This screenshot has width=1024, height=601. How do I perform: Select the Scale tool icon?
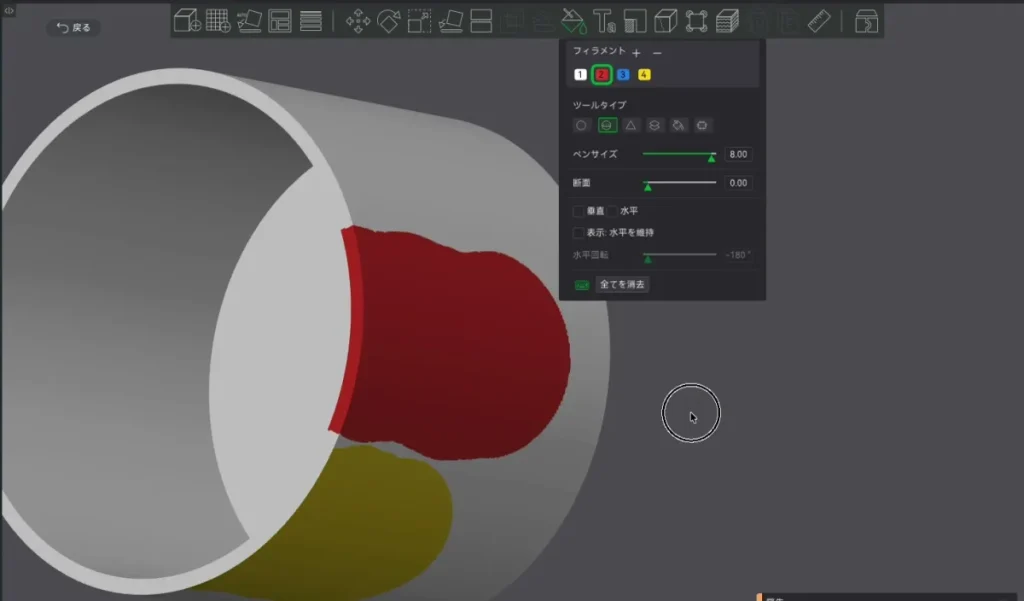point(419,21)
